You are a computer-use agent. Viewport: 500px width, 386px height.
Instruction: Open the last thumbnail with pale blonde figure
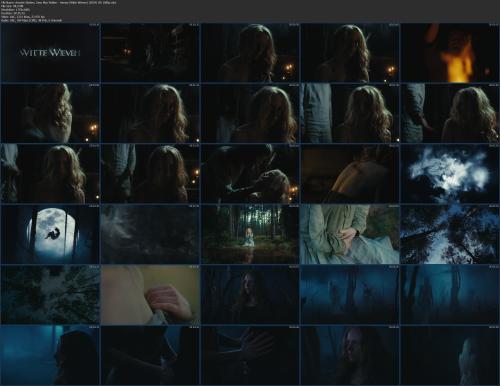point(449,355)
